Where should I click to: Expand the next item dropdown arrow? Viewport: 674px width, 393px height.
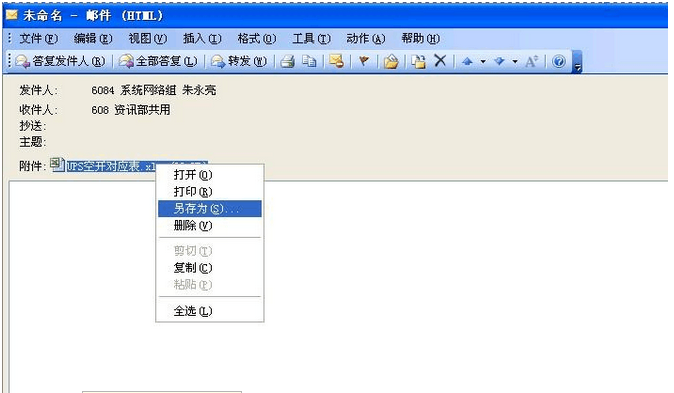(515, 62)
